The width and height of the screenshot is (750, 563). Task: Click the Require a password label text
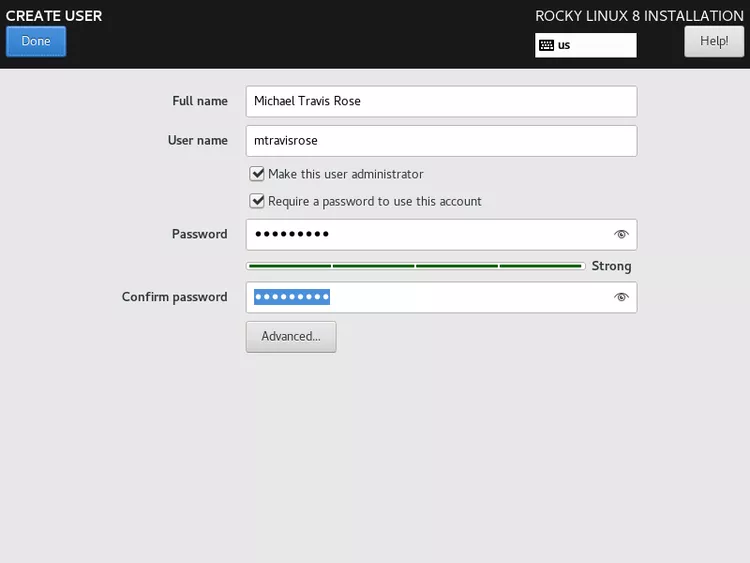point(375,201)
